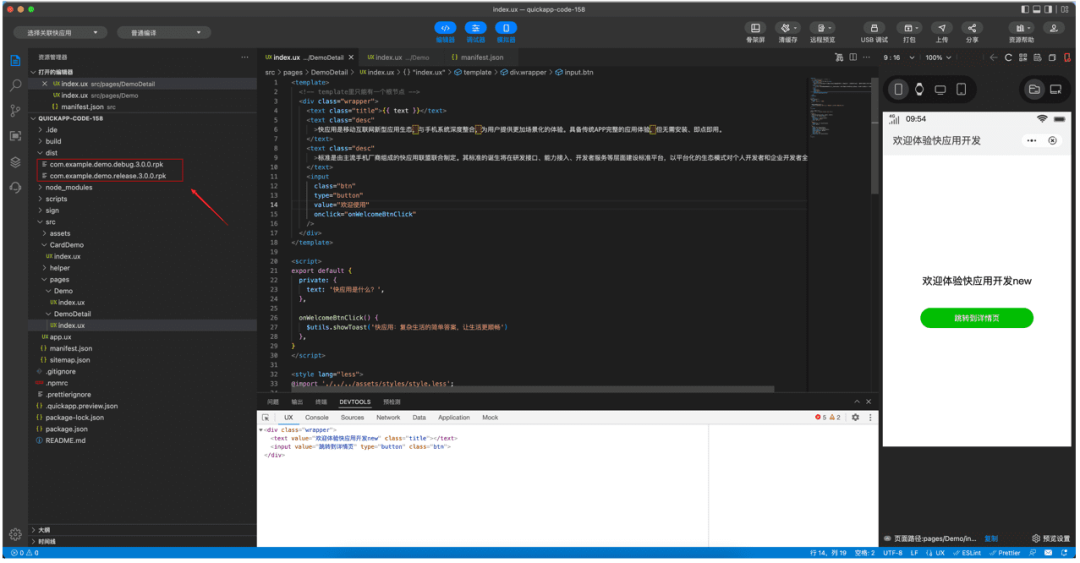Open devtools settings gear
Image resolution: width=1080 pixels, height=563 pixels.
[855, 418]
